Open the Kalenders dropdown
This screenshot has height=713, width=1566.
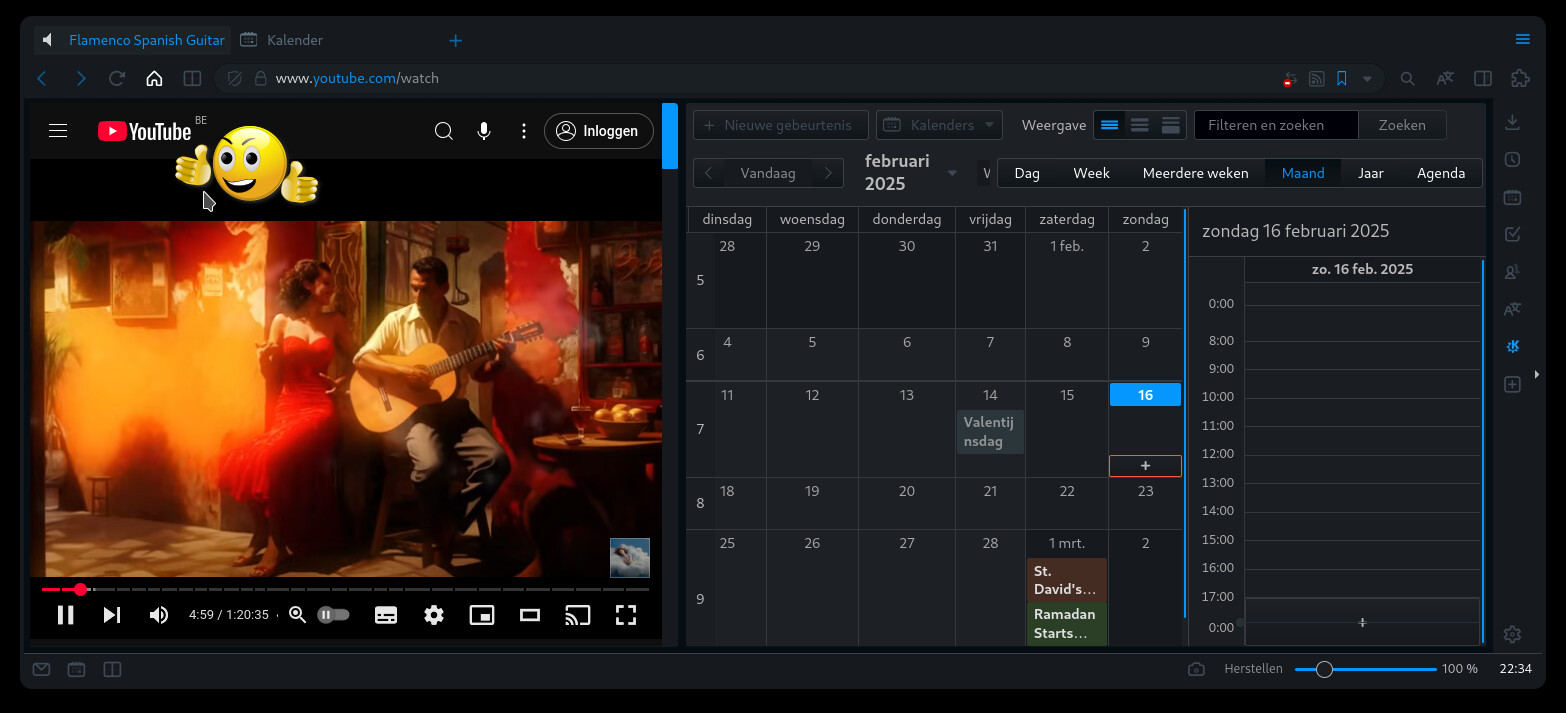pos(939,125)
